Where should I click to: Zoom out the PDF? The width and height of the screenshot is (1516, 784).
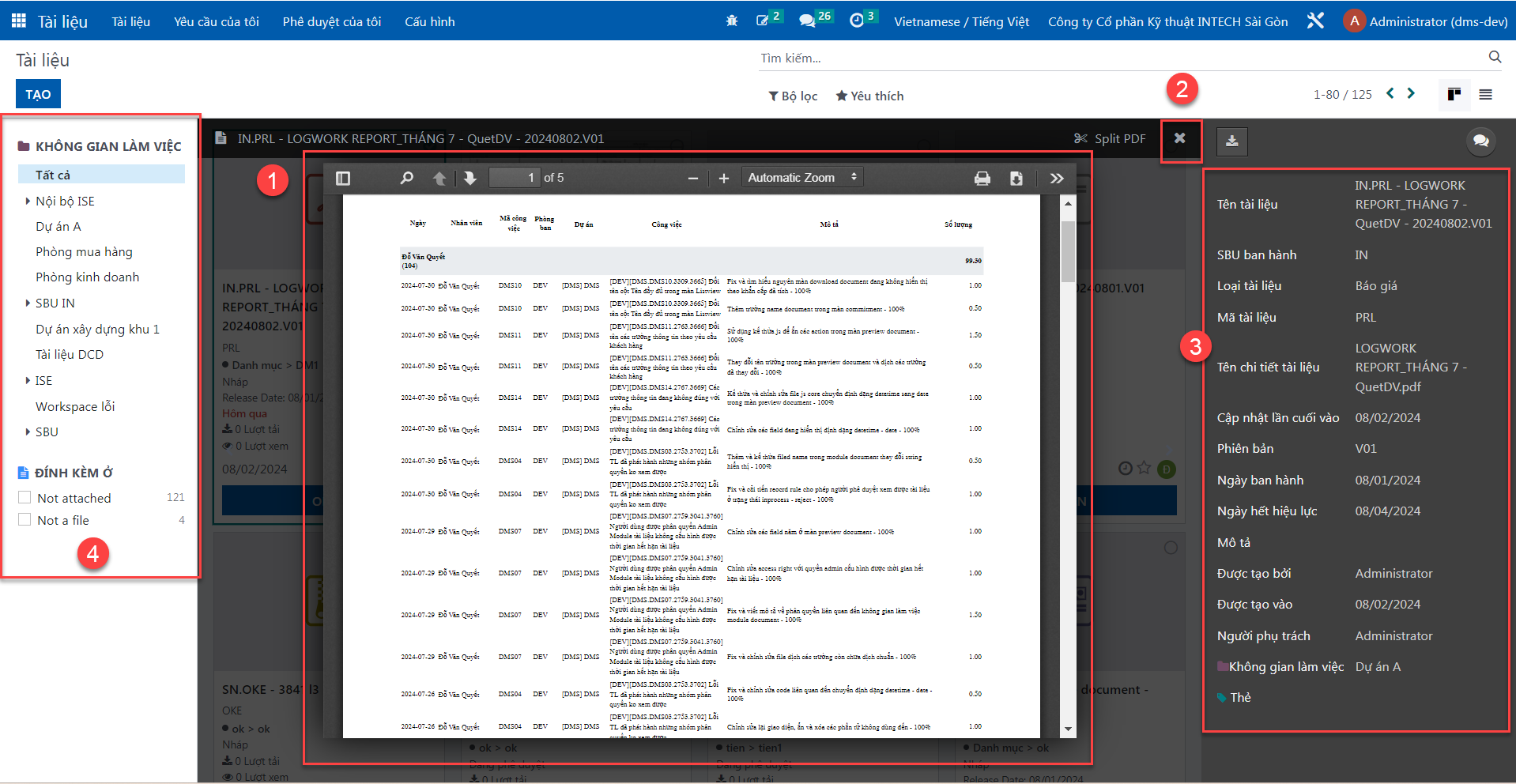pyautogui.click(x=693, y=179)
